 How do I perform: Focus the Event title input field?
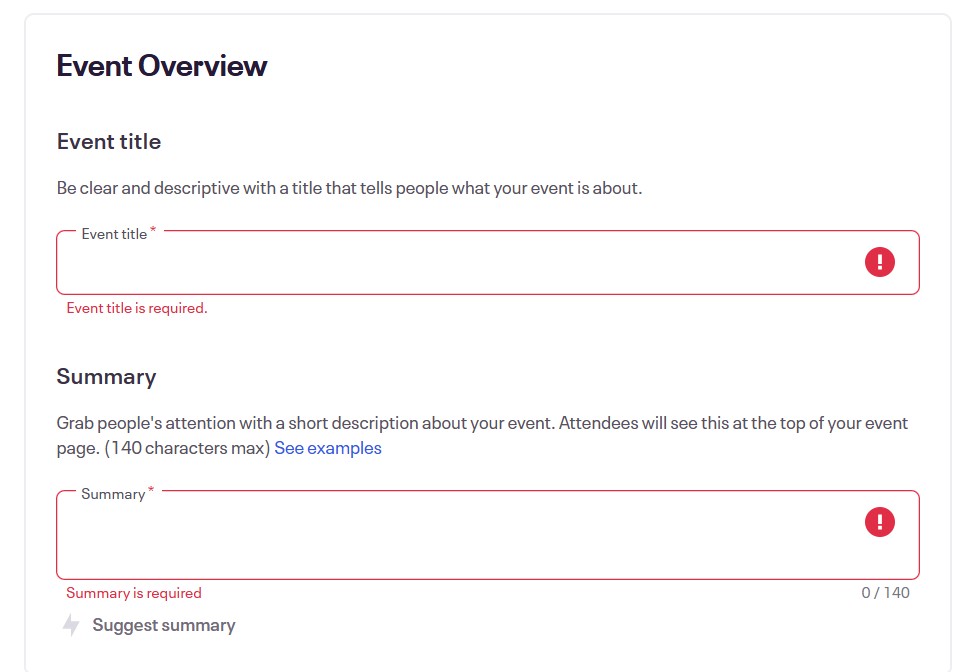pos(488,262)
